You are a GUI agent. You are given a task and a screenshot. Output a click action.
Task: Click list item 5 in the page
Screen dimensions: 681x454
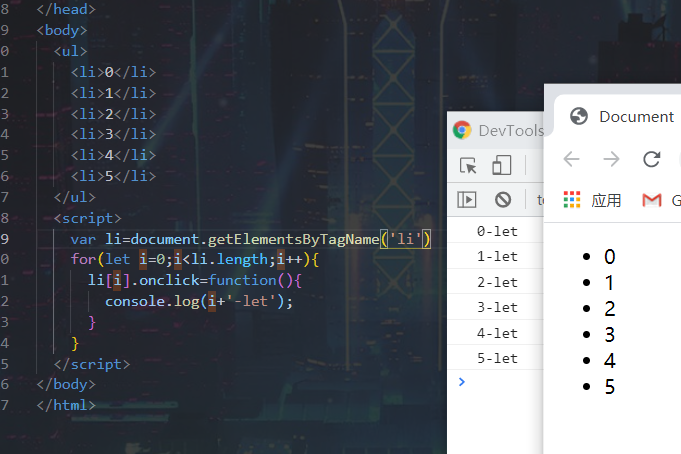[609, 387]
